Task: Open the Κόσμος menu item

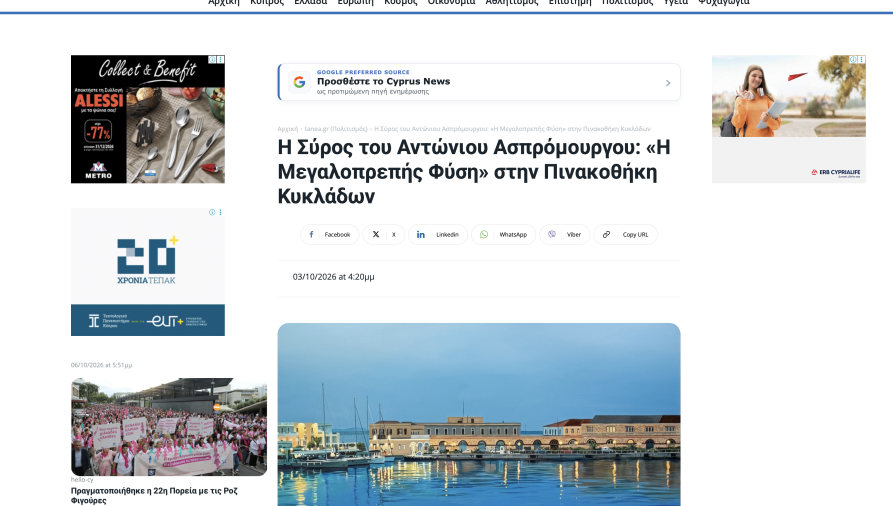Action: [400, 2]
